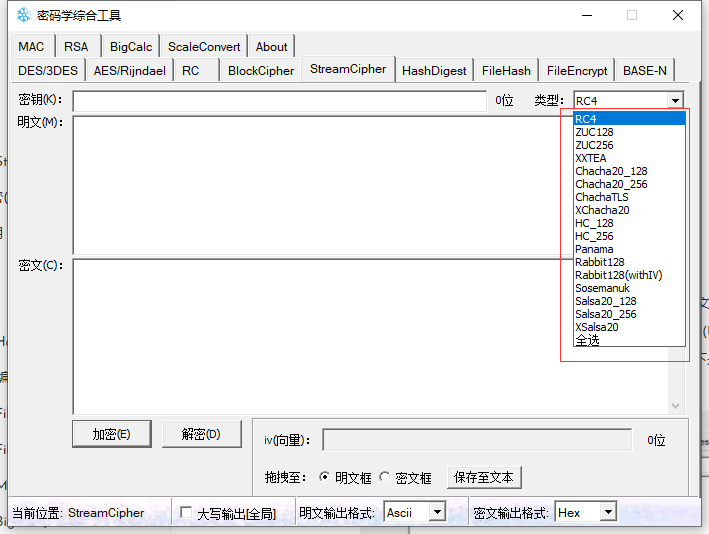Select the 明文框 radio button
Screen dimensions: 709x534
point(324,477)
